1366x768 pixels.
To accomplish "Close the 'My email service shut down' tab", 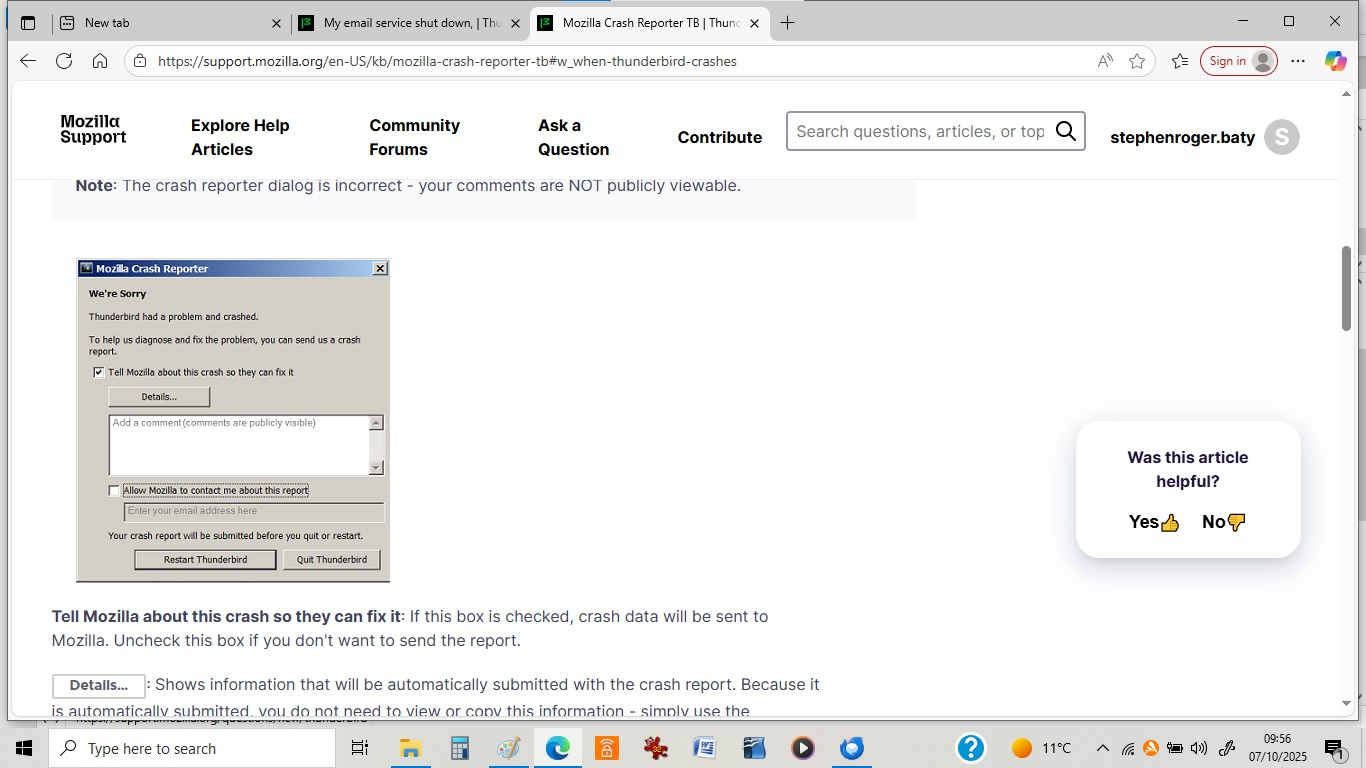I will pyautogui.click(x=516, y=23).
